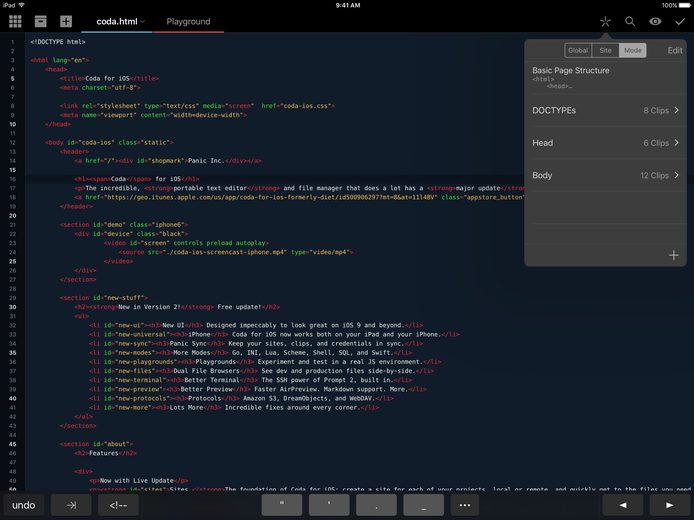694x520 pixels.
Task: Tap the checkmark done icon
Action: 680,21
